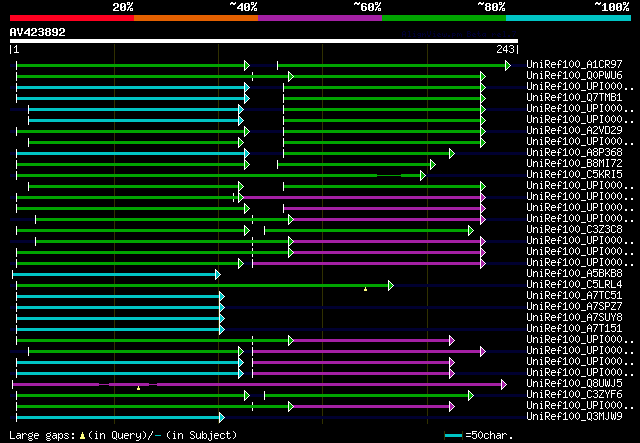The height and width of the screenshot is (443, 640).
Task: Click the UniRef100_A2VD29 label
Action: pyautogui.click(x=574, y=131)
